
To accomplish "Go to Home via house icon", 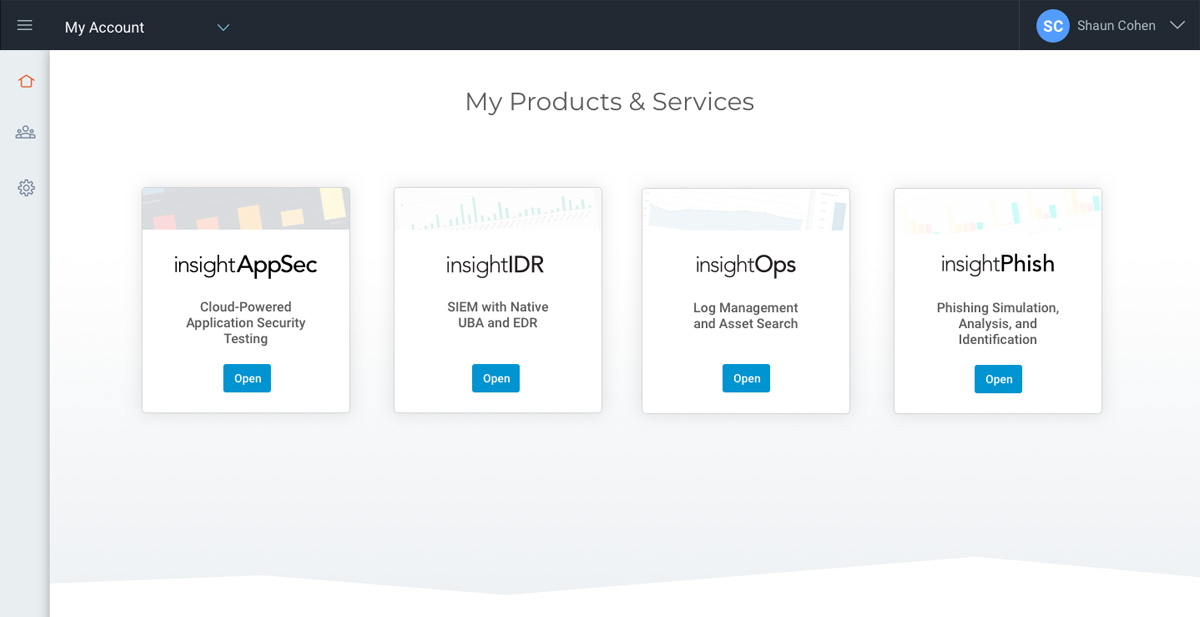I will [26, 81].
